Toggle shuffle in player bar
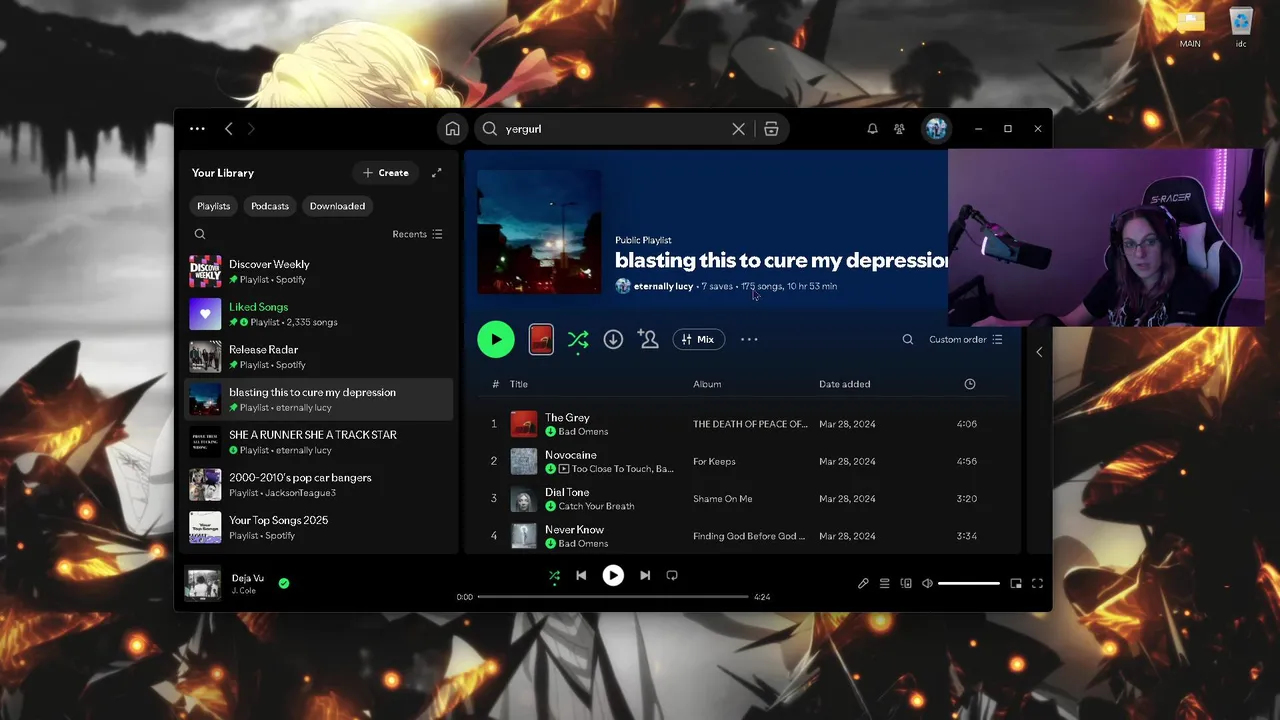1280x720 pixels. (x=554, y=576)
